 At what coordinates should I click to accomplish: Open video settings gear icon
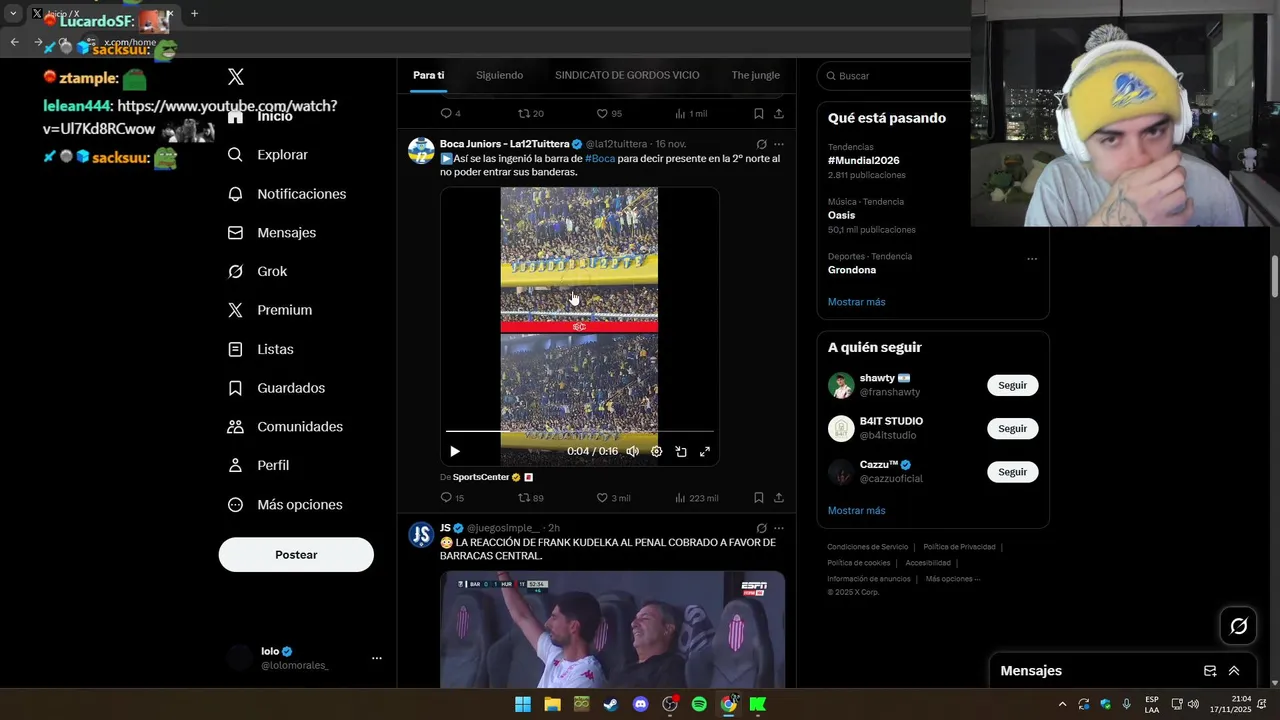(656, 451)
